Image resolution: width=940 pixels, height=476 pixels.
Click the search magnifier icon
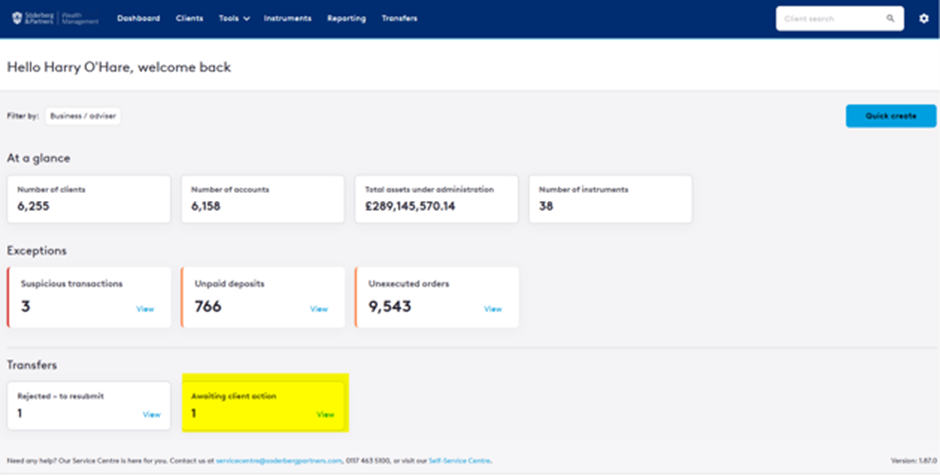[x=890, y=18]
